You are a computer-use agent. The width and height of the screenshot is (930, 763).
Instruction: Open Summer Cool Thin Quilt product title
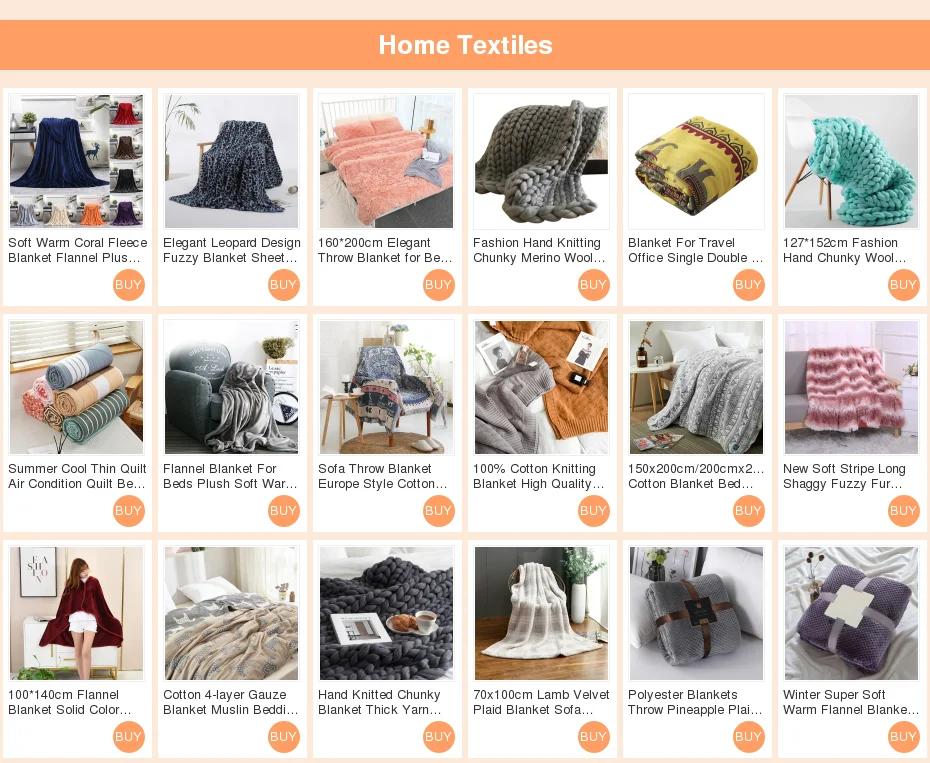77,476
